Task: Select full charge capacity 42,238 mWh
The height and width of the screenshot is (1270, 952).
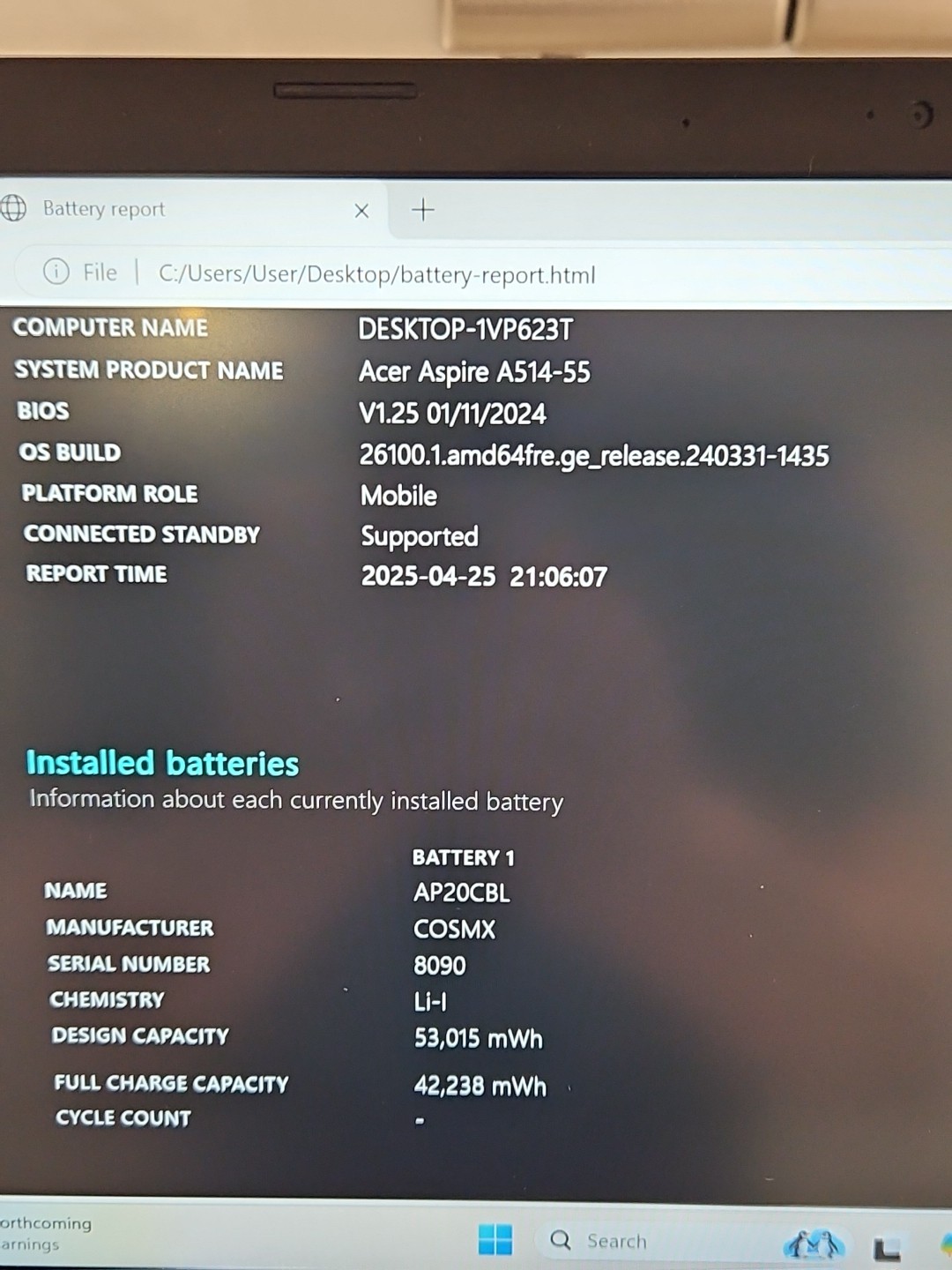Action: (x=480, y=1086)
